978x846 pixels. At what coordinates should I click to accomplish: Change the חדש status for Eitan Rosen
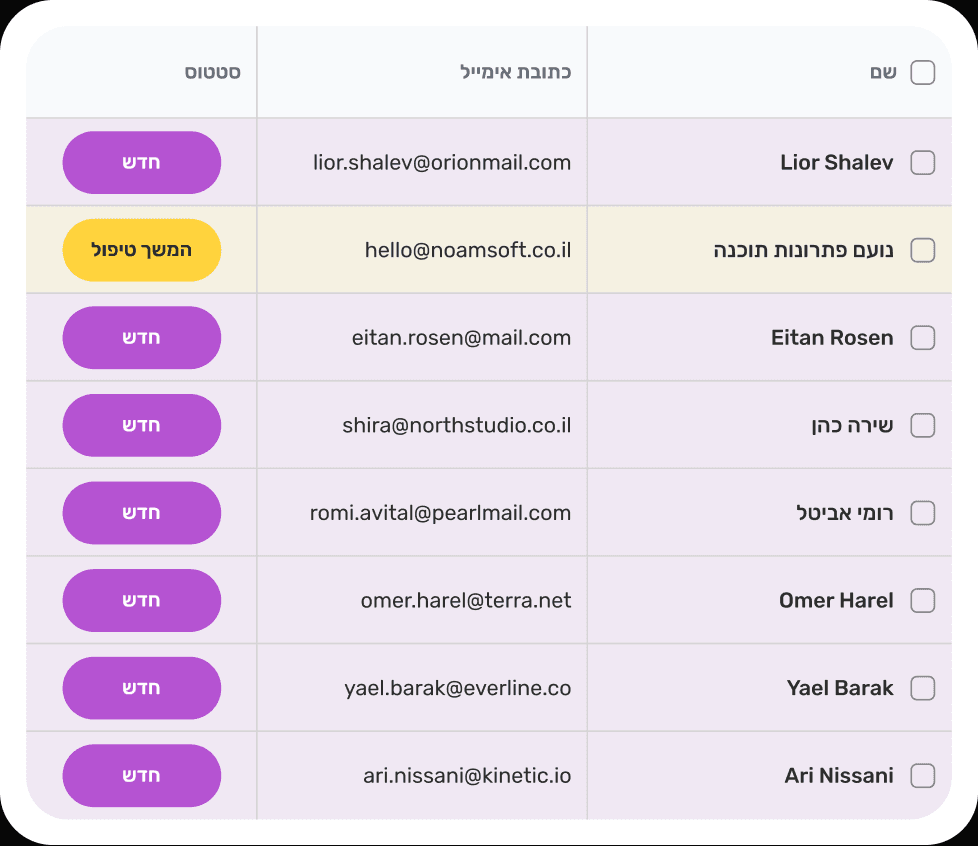click(x=142, y=338)
